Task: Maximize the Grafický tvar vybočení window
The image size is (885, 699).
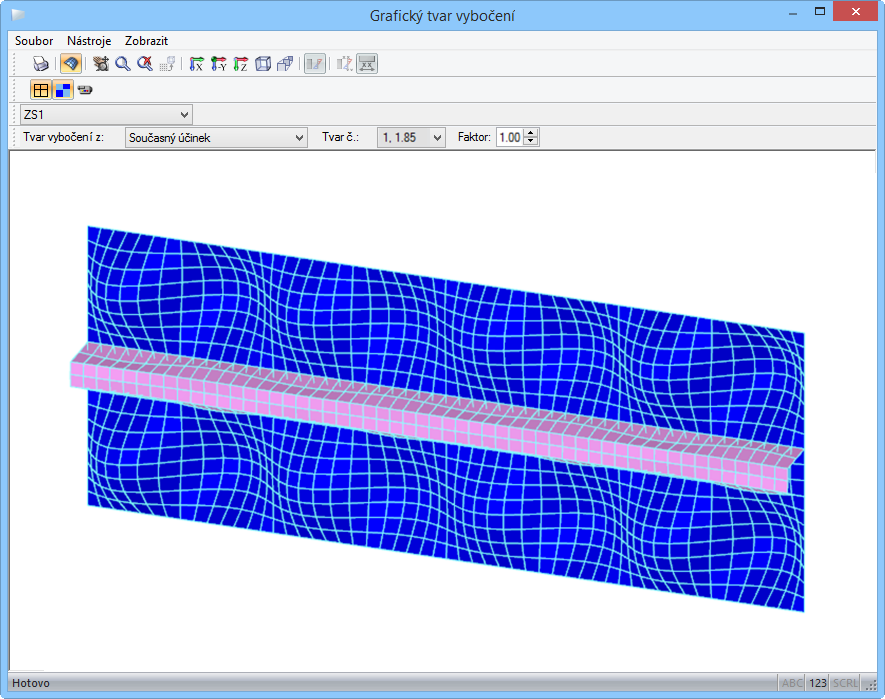Action: pyautogui.click(x=820, y=11)
